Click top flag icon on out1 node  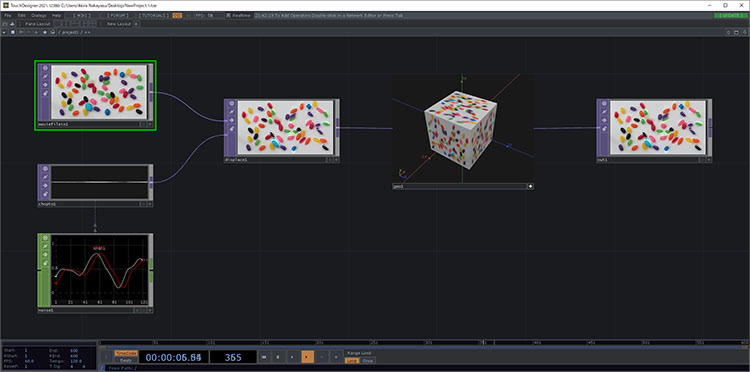pos(604,103)
